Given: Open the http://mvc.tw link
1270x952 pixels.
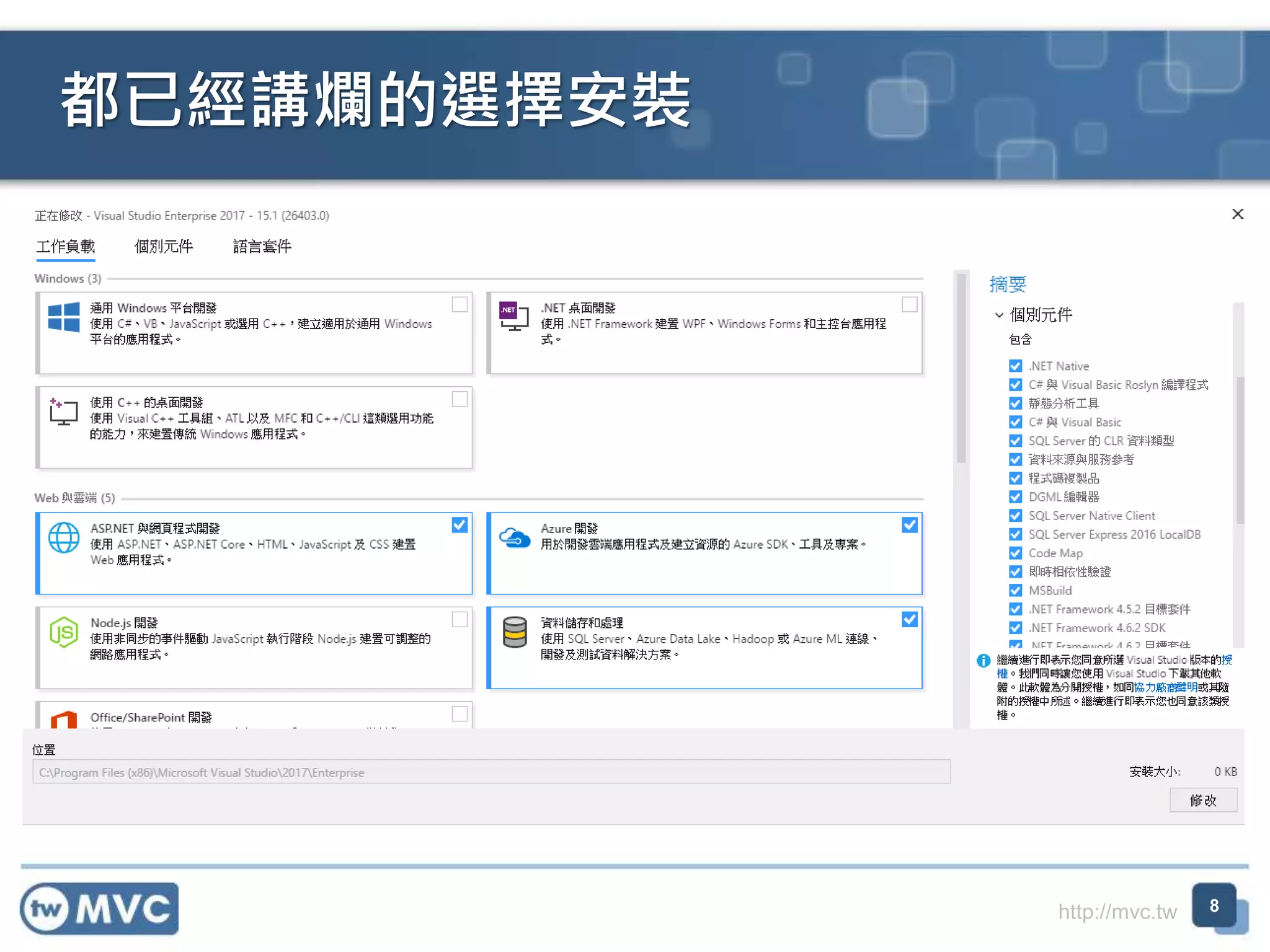Looking at the screenshot, I should click(x=1117, y=912).
